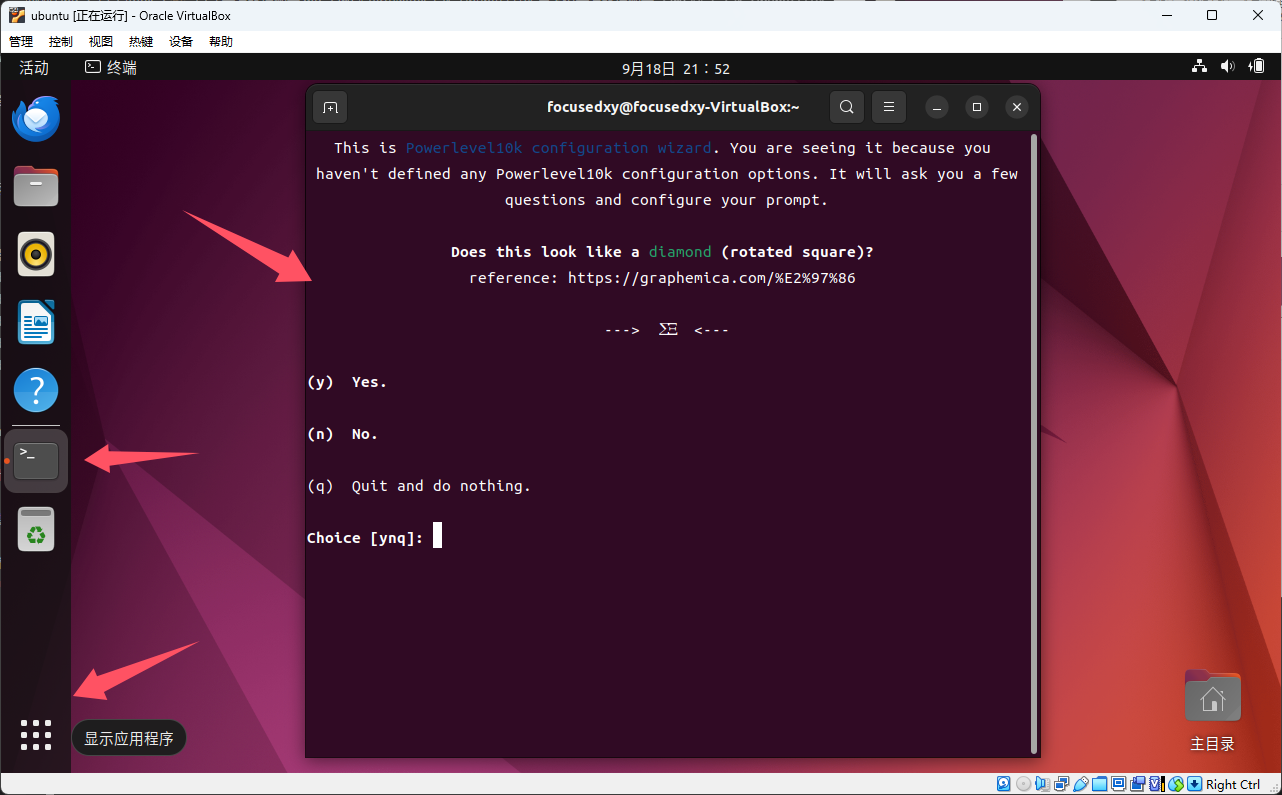Viewport: 1282px width, 795px height.
Task: Click VirtualBox audio status icon
Action: coord(1043,784)
